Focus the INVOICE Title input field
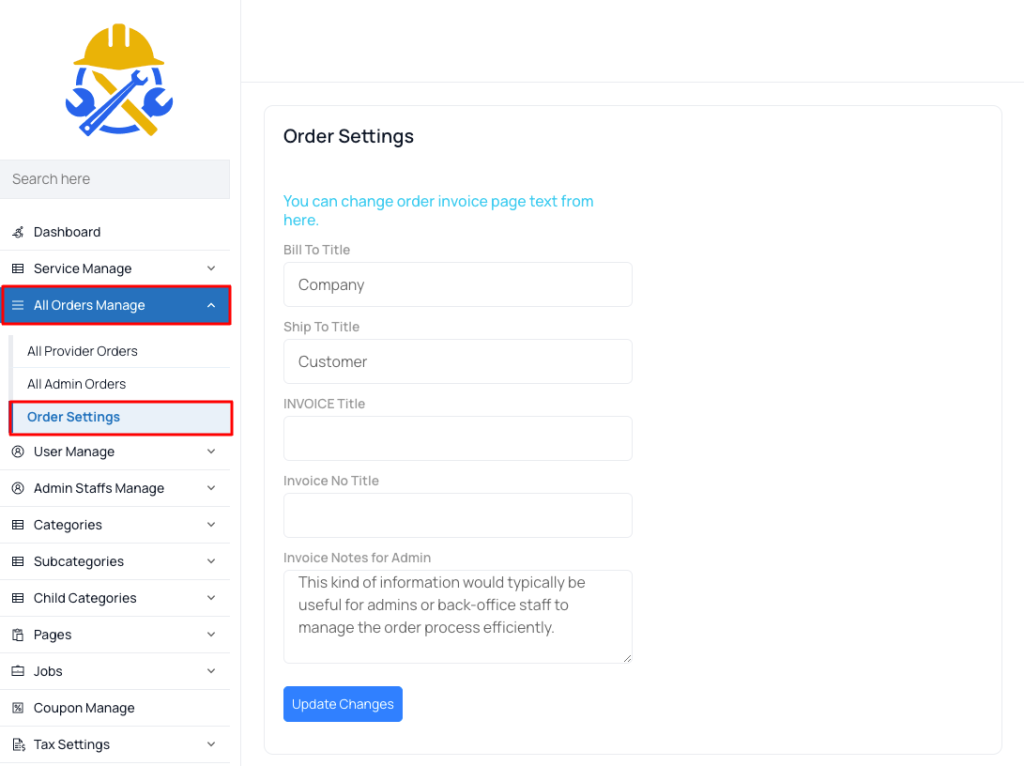This screenshot has height=766, width=1024. tap(458, 438)
